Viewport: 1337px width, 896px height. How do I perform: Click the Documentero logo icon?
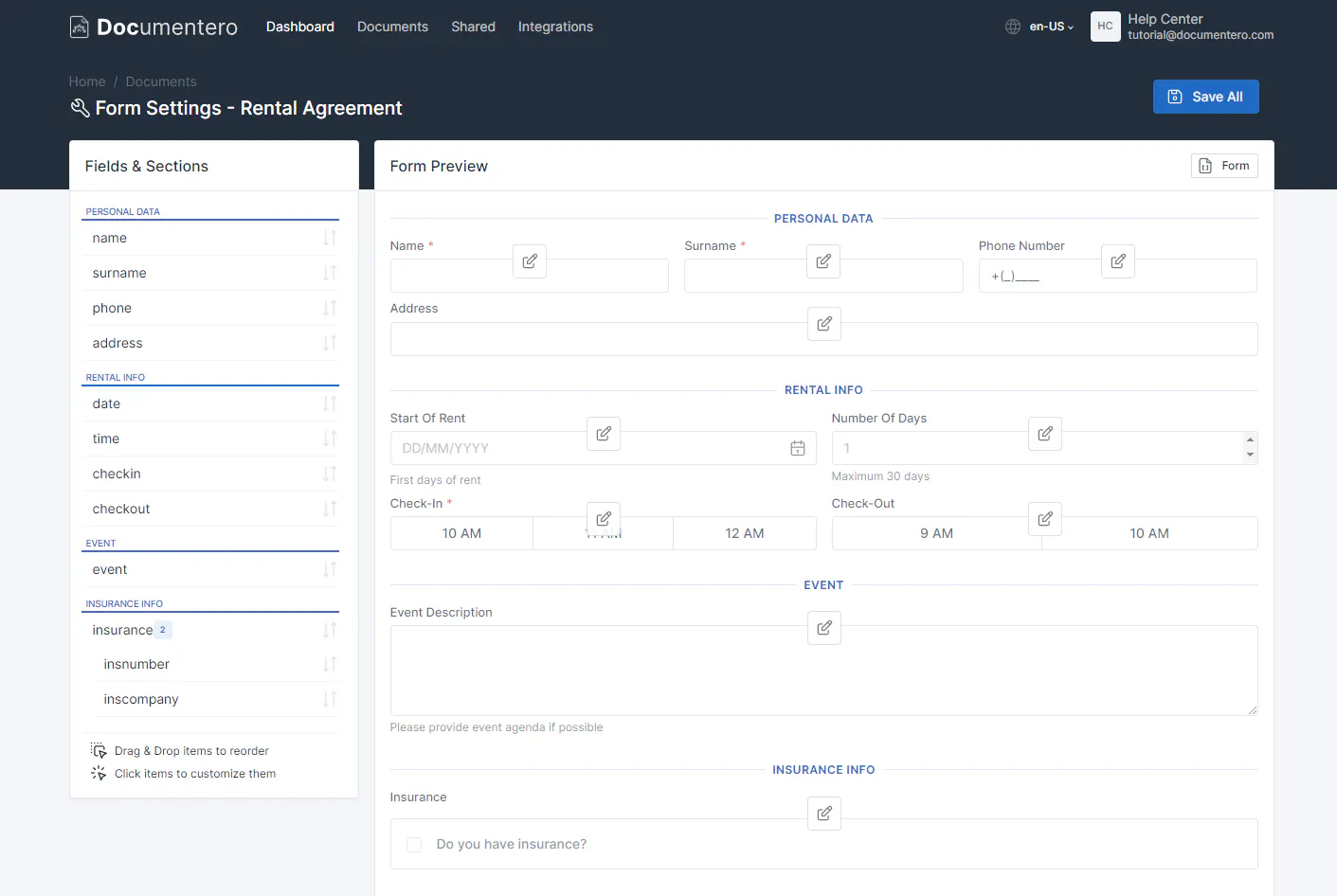(x=80, y=27)
